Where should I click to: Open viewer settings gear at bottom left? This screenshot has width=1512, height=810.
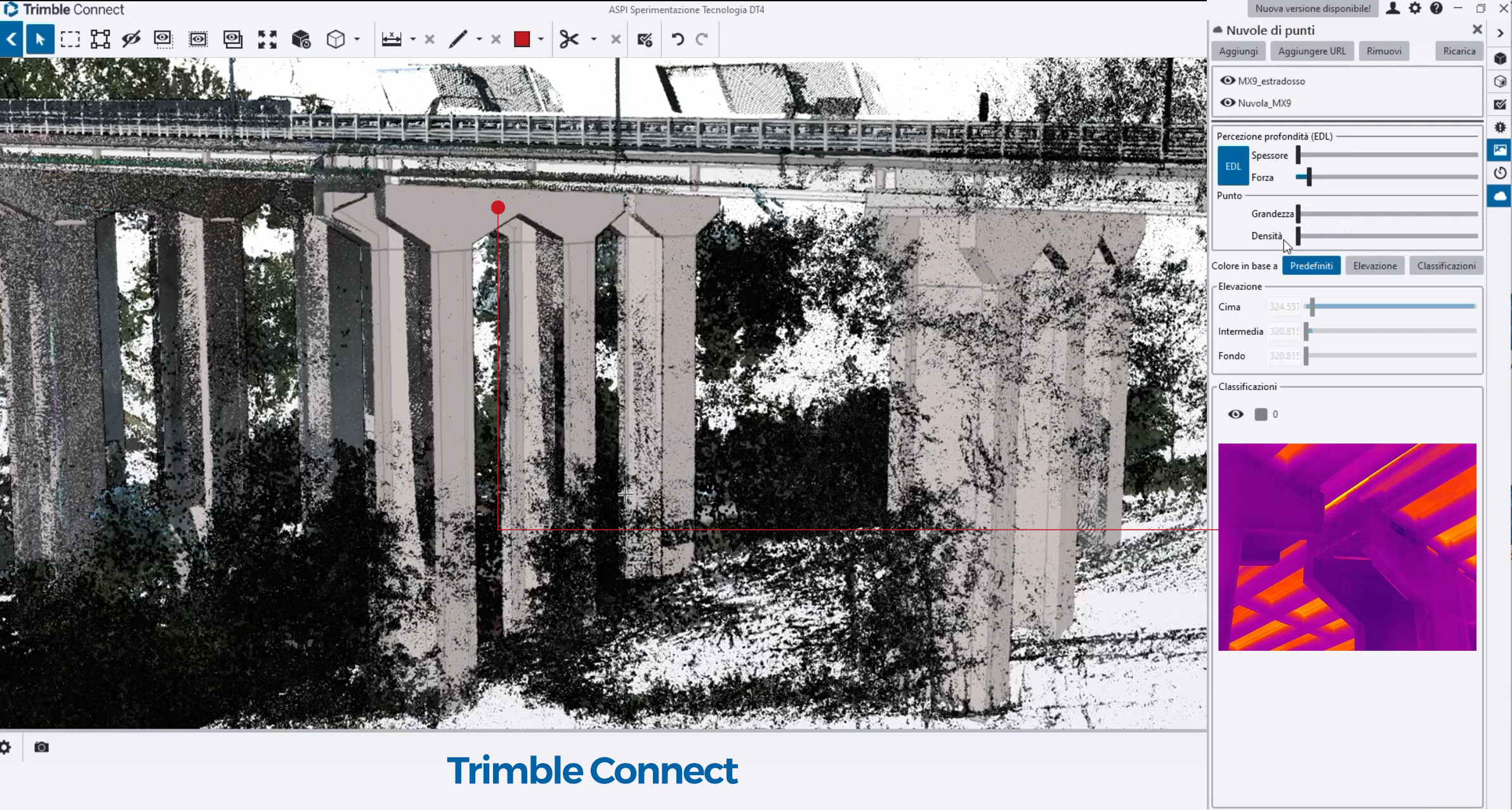click(x=5, y=747)
